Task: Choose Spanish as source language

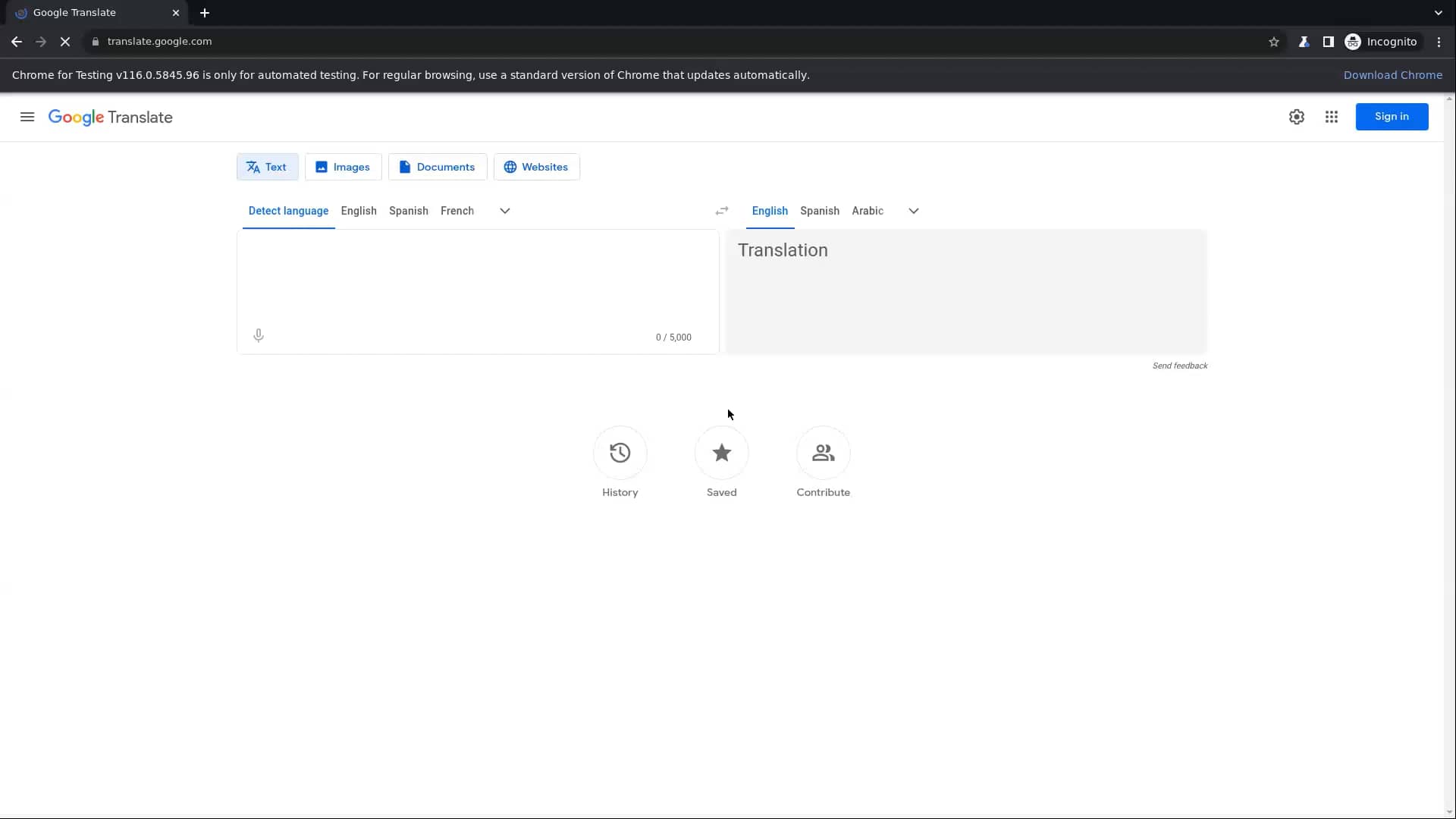Action: coord(409,211)
